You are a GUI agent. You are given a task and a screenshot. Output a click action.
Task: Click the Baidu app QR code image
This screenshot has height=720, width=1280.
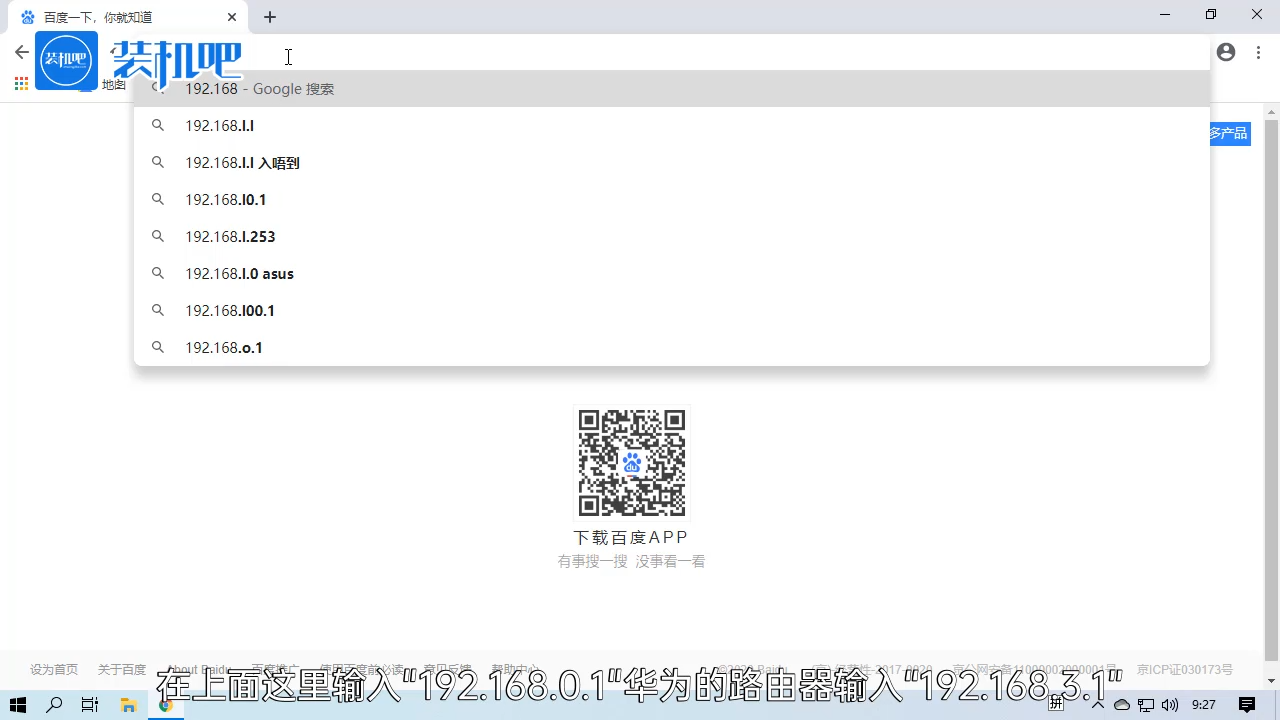(x=631, y=463)
